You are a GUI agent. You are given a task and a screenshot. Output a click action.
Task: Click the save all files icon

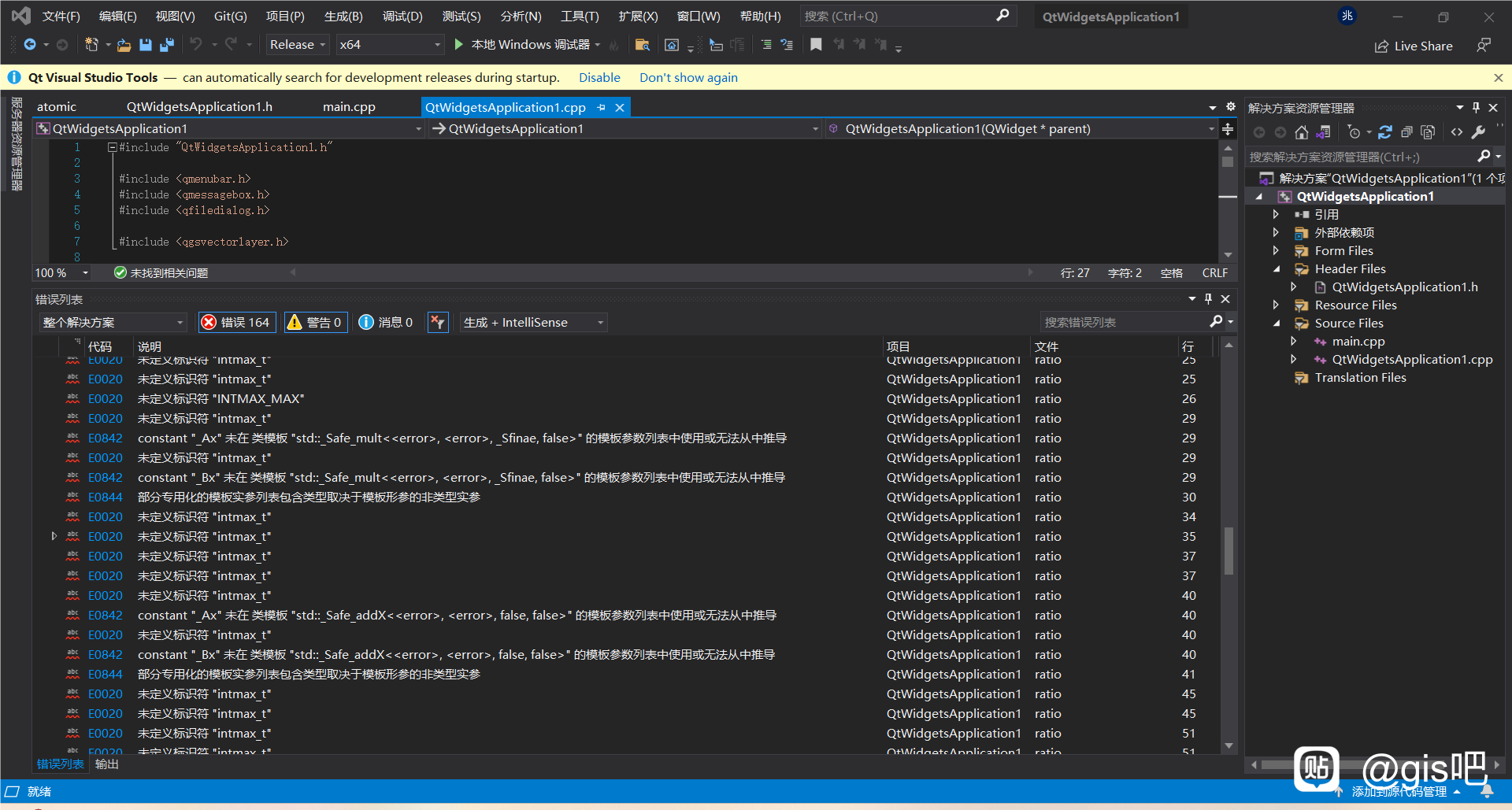pyautogui.click(x=166, y=45)
